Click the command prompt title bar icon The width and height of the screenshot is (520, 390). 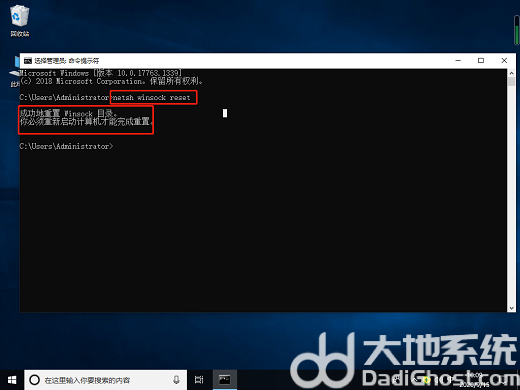click(x=28, y=61)
